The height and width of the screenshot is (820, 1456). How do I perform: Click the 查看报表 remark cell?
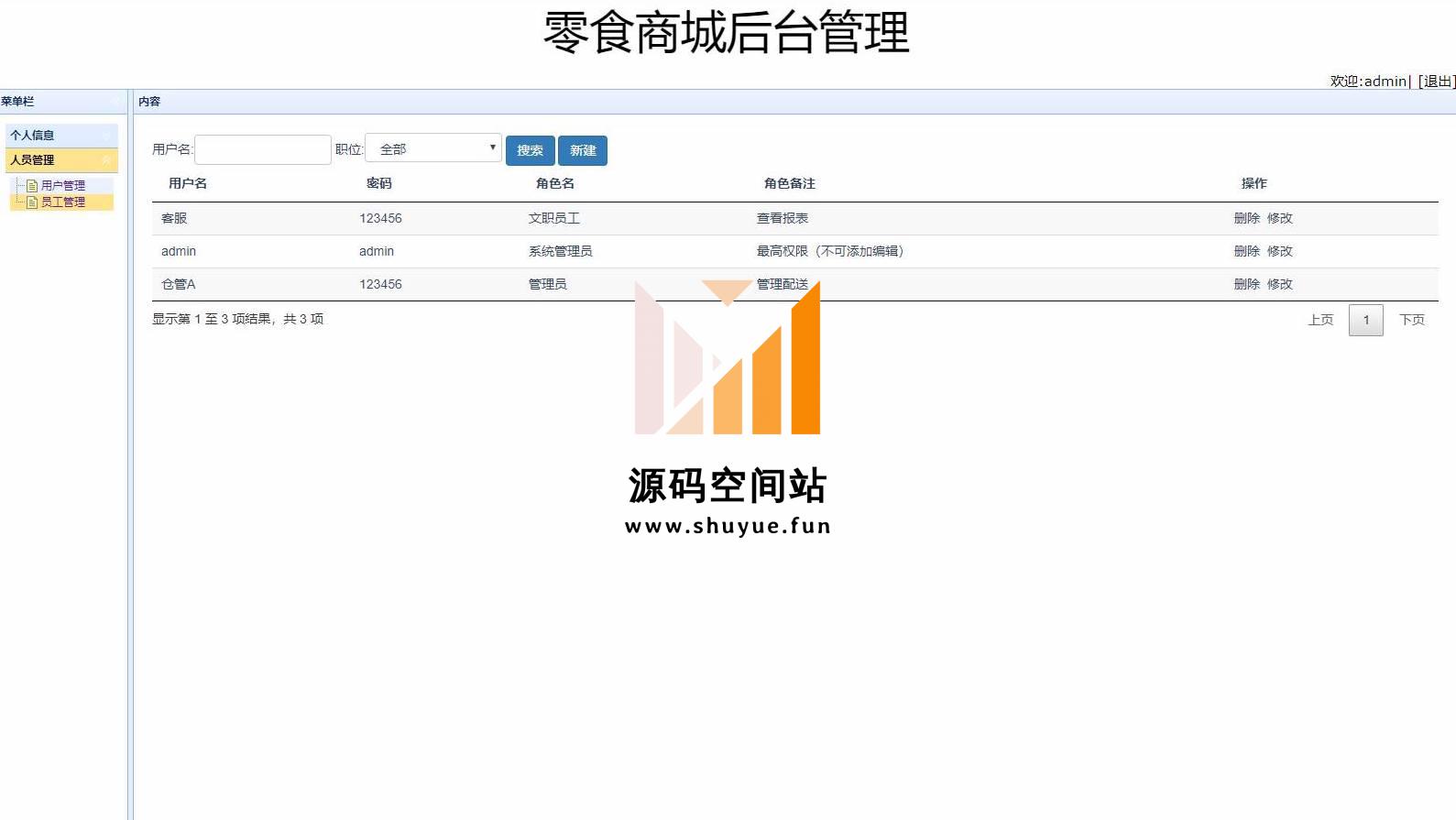(783, 218)
